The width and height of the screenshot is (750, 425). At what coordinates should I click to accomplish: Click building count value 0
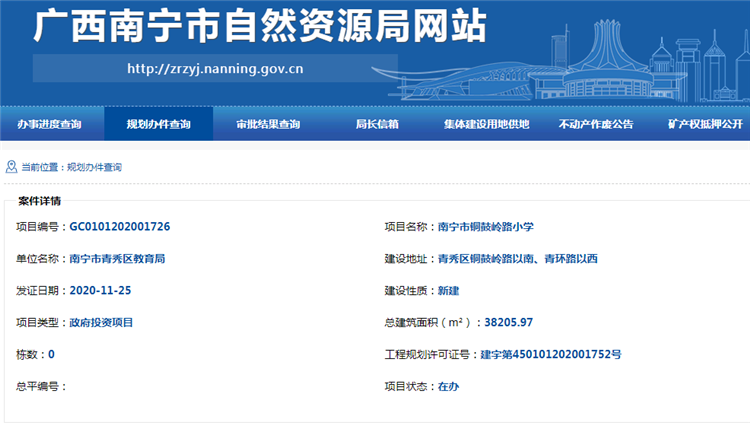tap(51, 355)
